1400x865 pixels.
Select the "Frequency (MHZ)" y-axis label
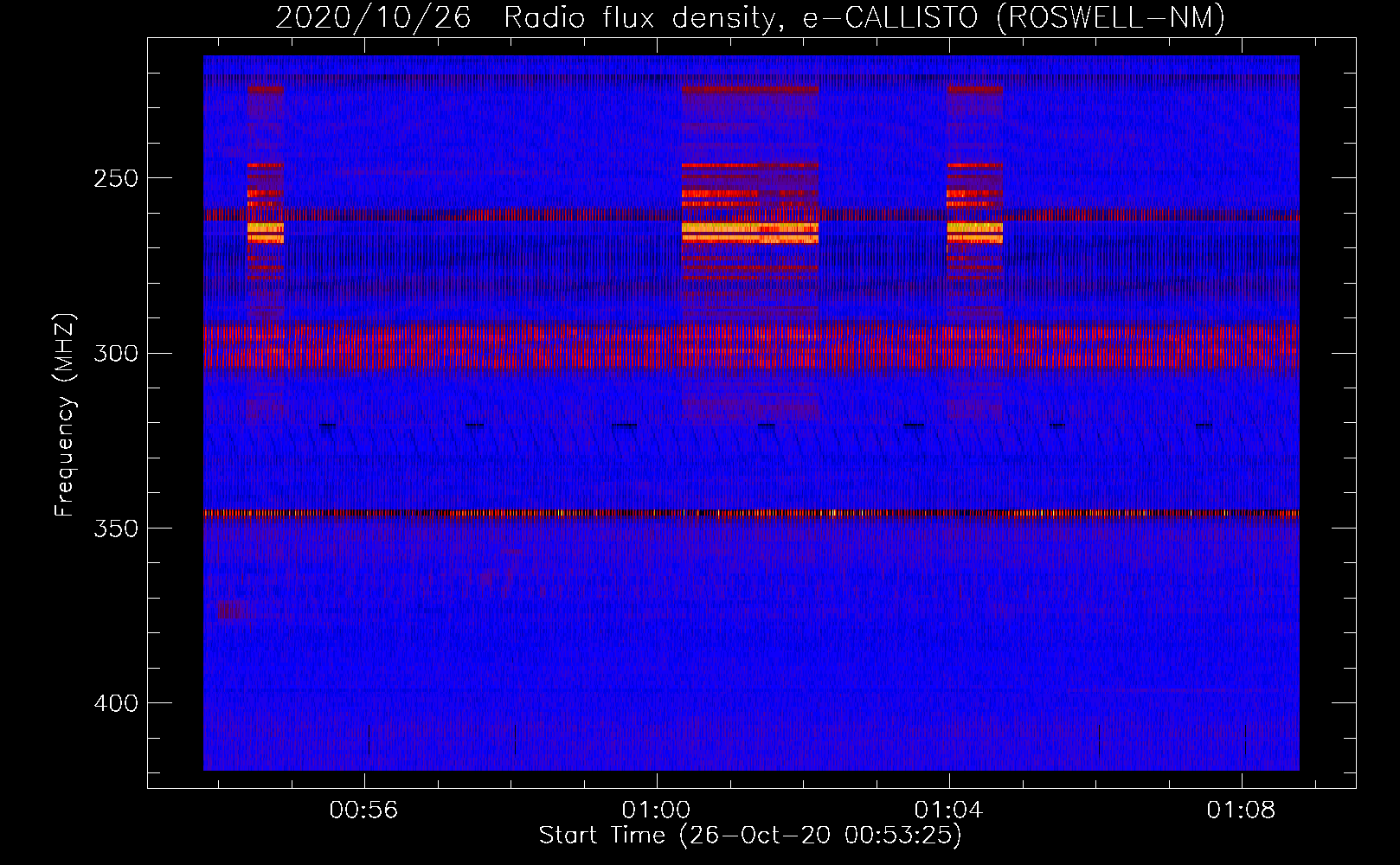point(65,414)
